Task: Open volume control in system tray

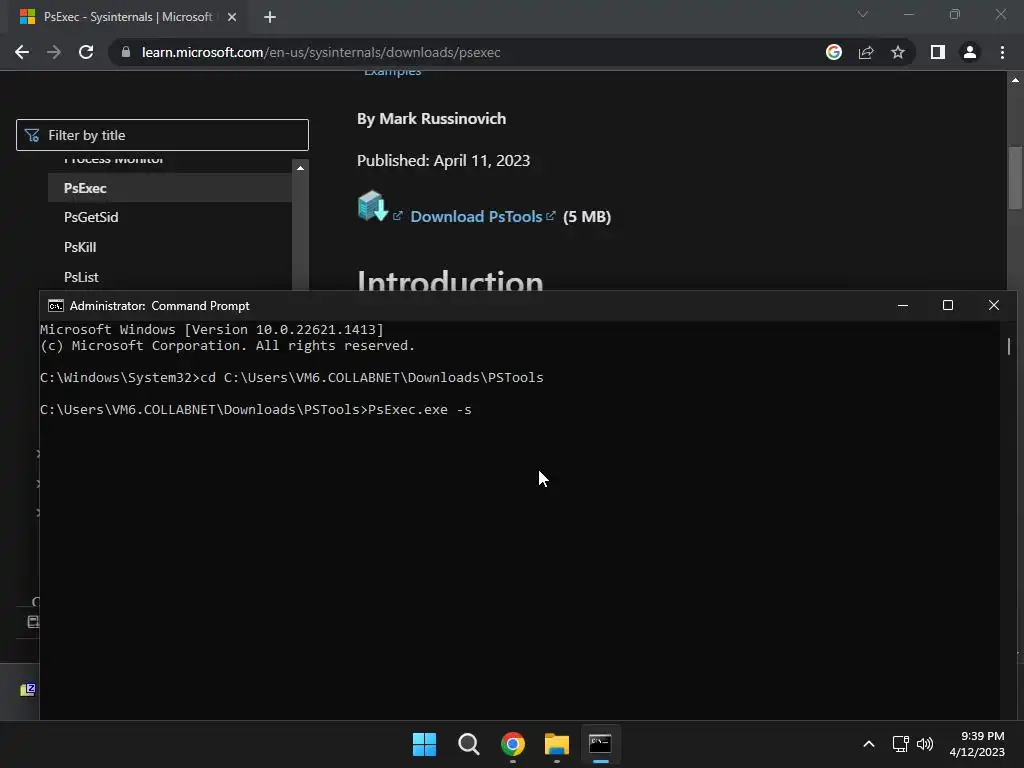Action: [925, 744]
